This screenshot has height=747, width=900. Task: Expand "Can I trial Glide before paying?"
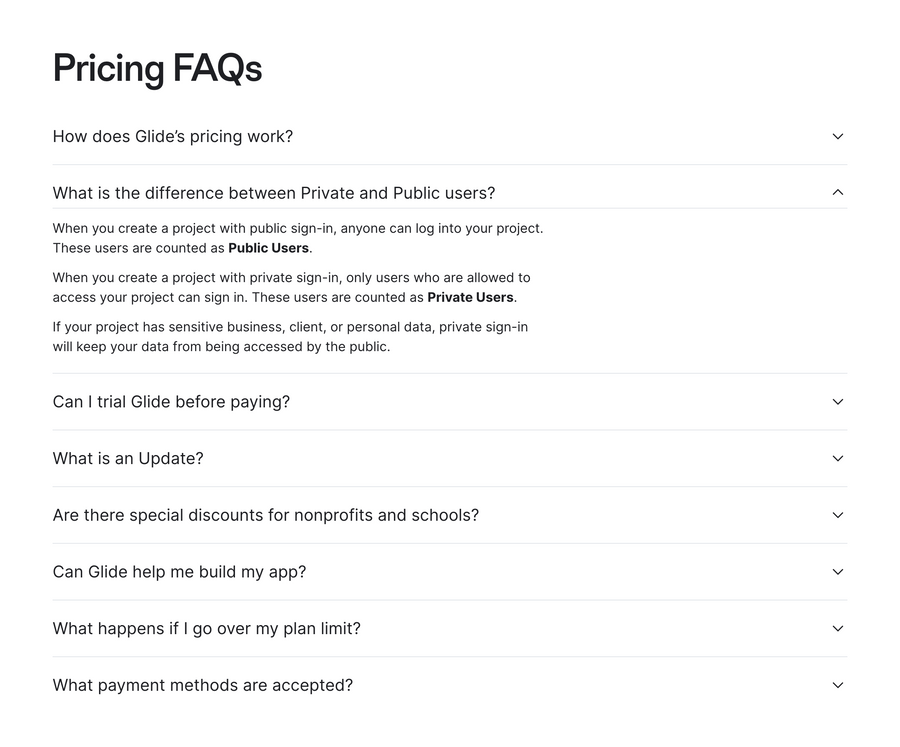(450, 401)
